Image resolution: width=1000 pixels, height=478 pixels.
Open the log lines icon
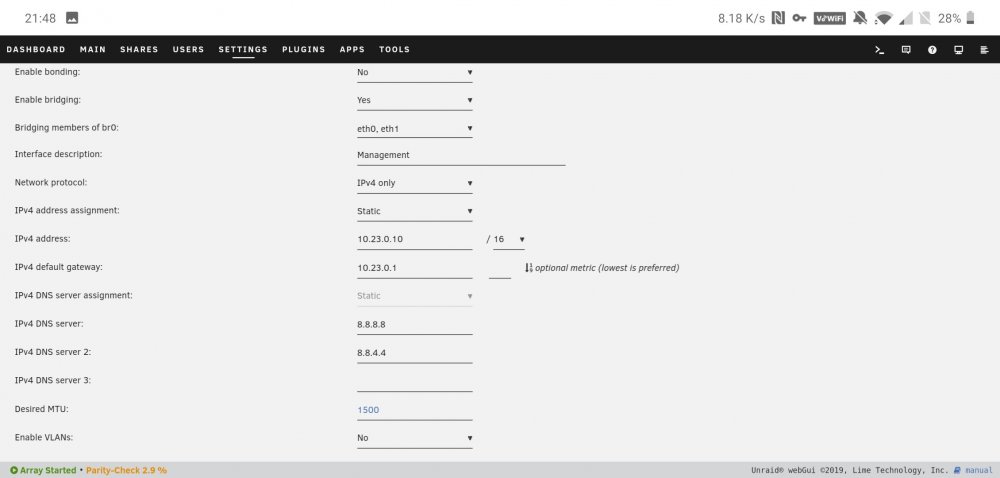(x=984, y=50)
